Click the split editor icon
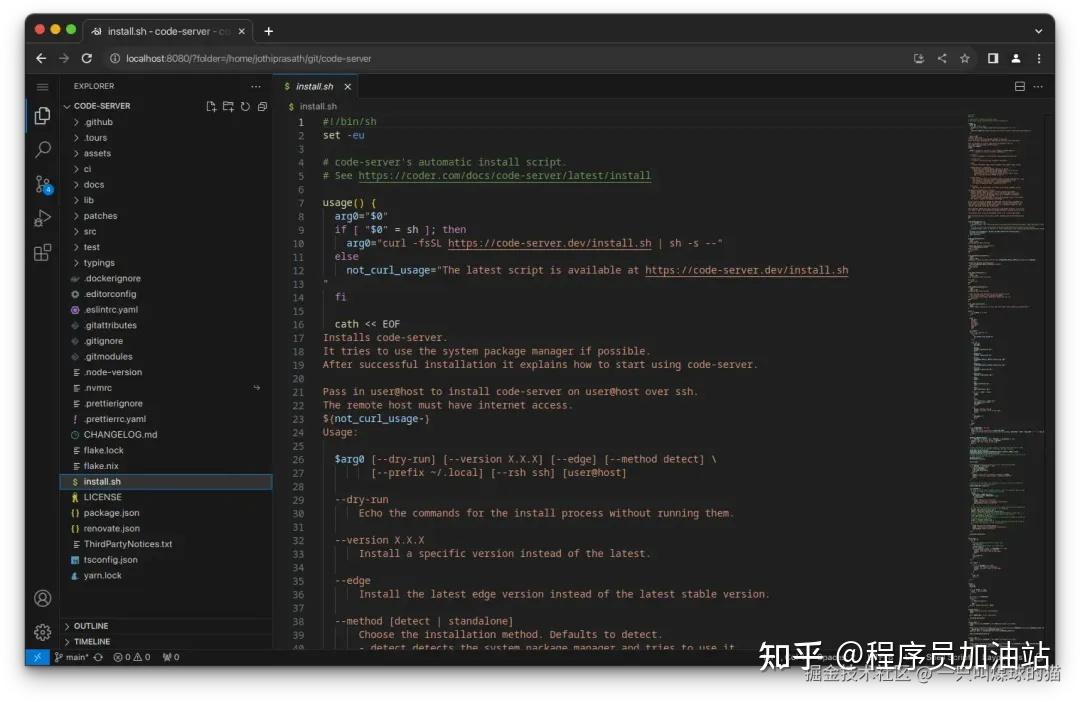Screen dimensions: 1080x702 [1020, 87]
